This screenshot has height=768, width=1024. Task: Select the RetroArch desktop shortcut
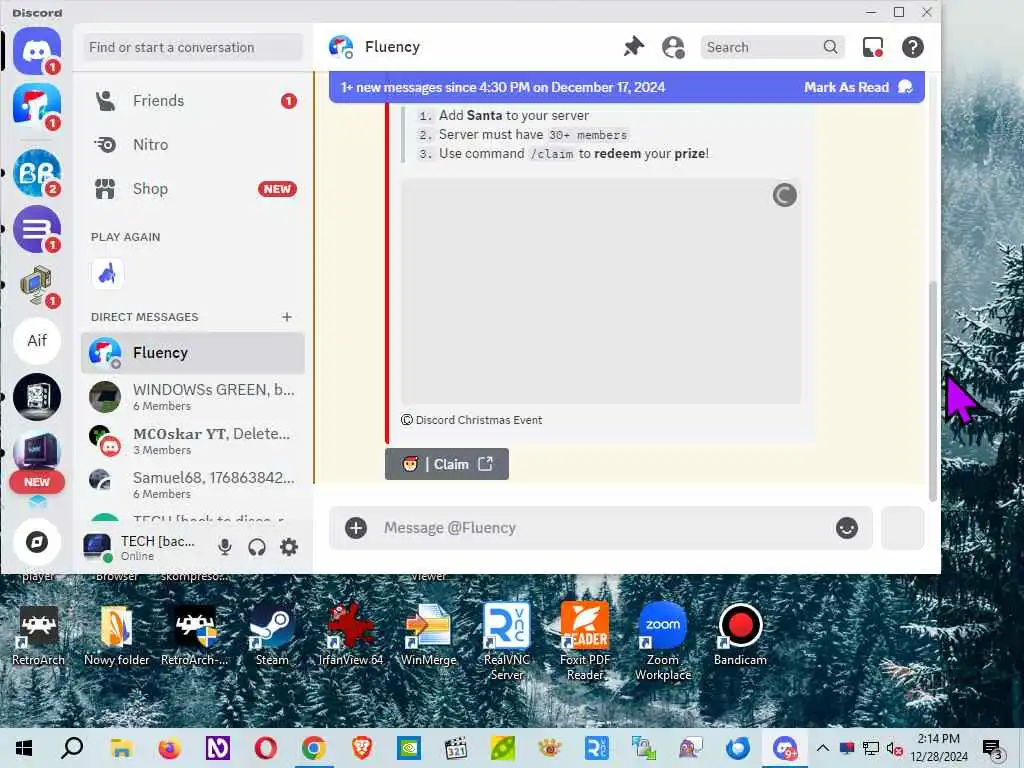pos(39,635)
